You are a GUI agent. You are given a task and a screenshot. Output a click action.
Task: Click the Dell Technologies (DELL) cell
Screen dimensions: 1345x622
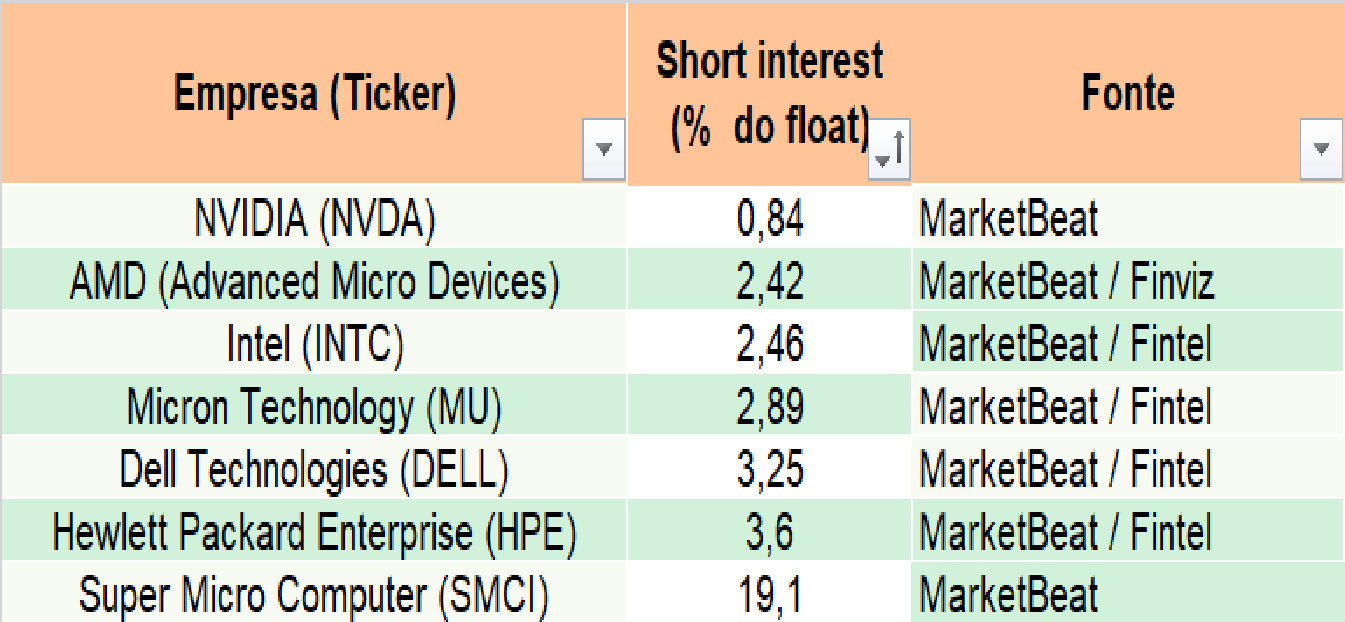pos(314,470)
